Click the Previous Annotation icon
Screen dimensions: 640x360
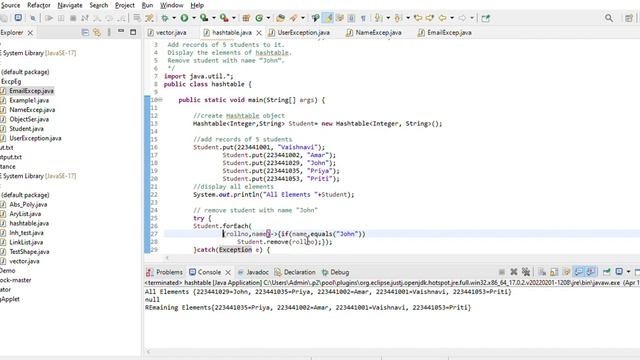[x=398, y=18]
